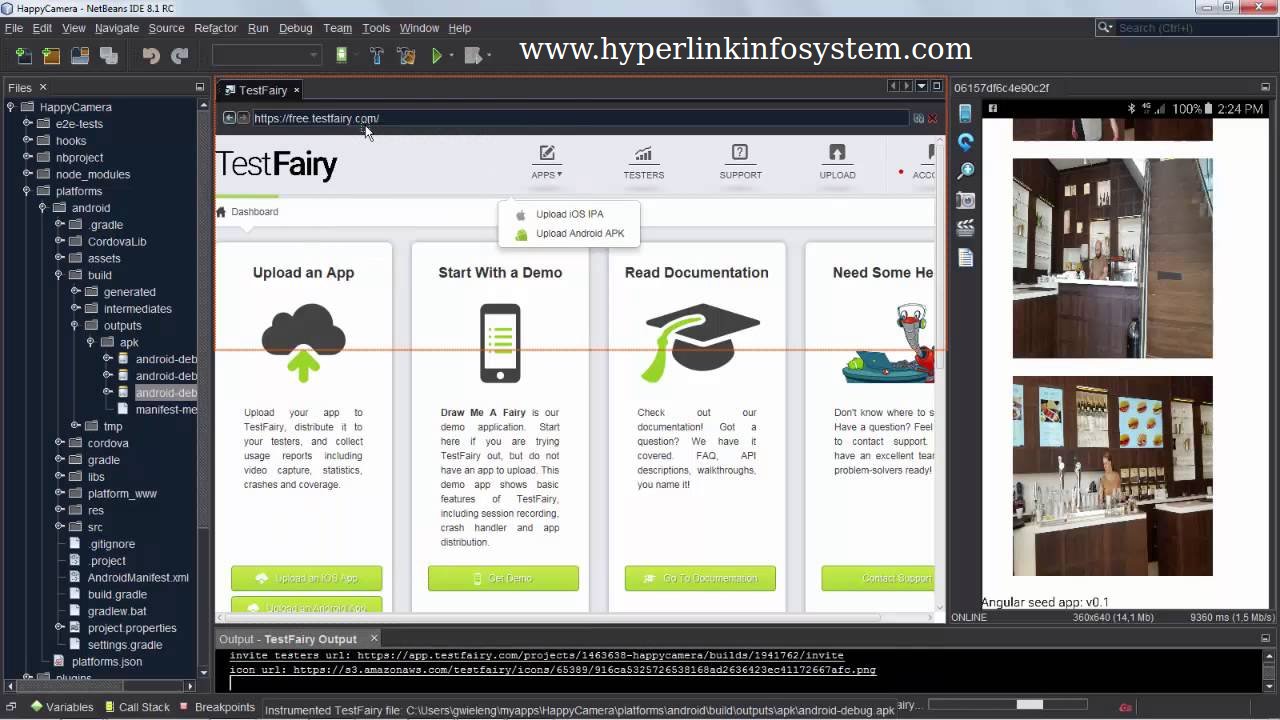Click the TESTERS chart icon

click(643, 153)
